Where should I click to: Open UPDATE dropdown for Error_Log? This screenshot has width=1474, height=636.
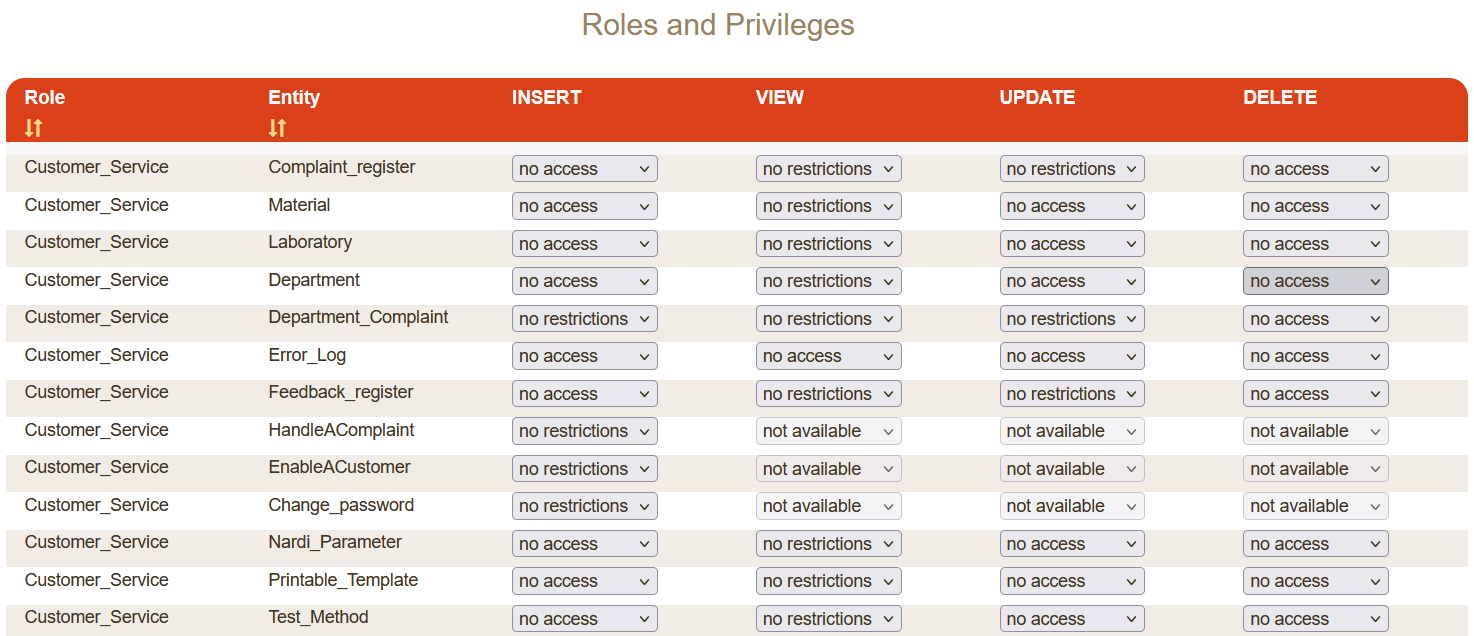[1072, 356]
